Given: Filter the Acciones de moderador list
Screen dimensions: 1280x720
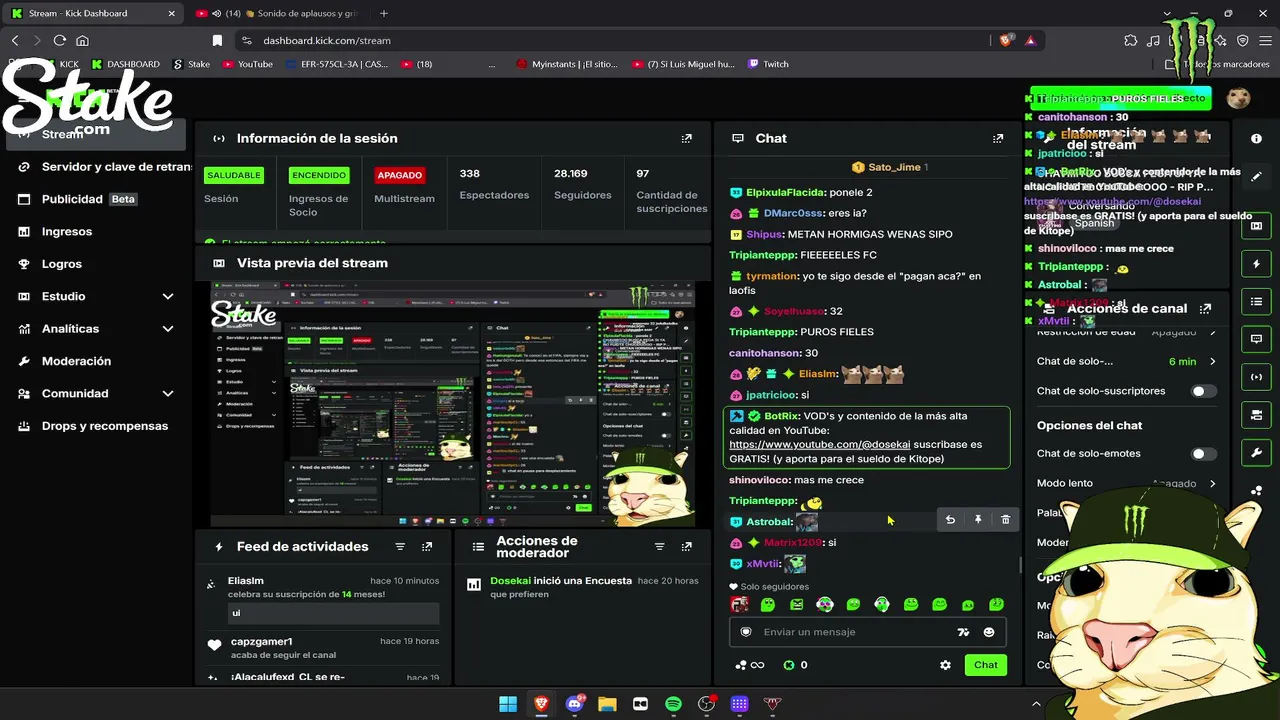Looking at the screenshot, I should pos(659,547).
